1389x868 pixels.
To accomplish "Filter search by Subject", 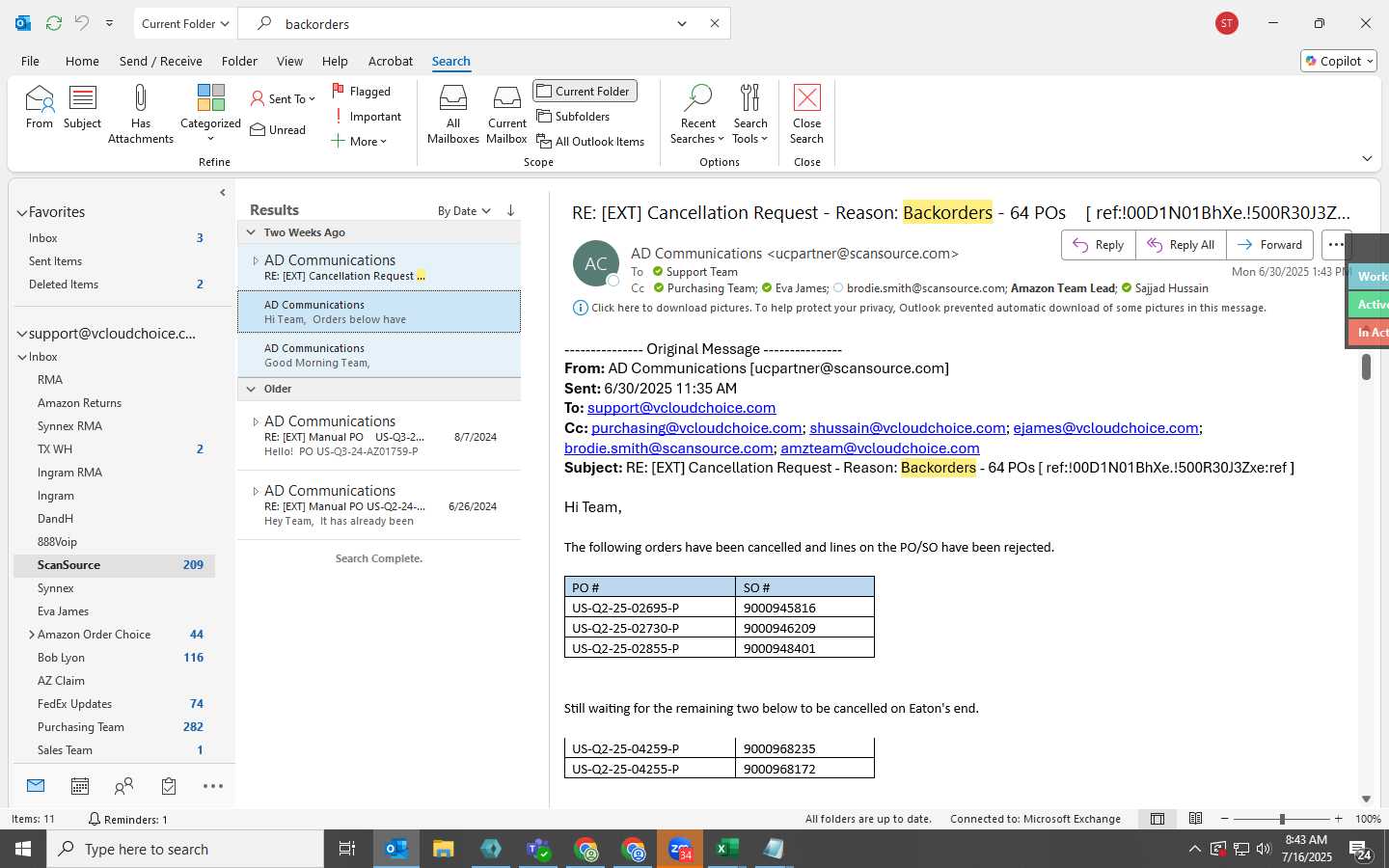I will pyautogui.click(x=82, y=106).
